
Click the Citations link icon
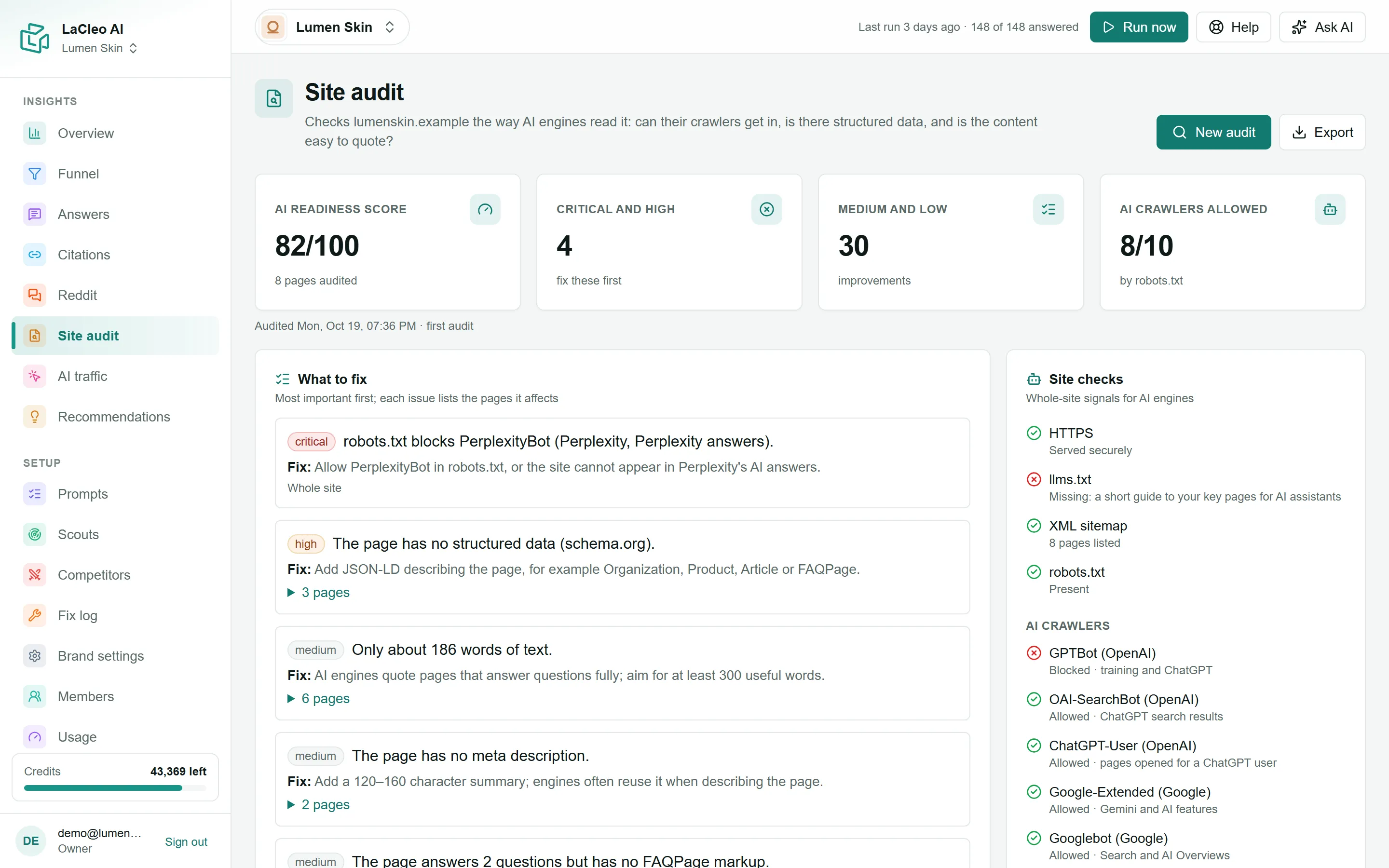point(34,254)
